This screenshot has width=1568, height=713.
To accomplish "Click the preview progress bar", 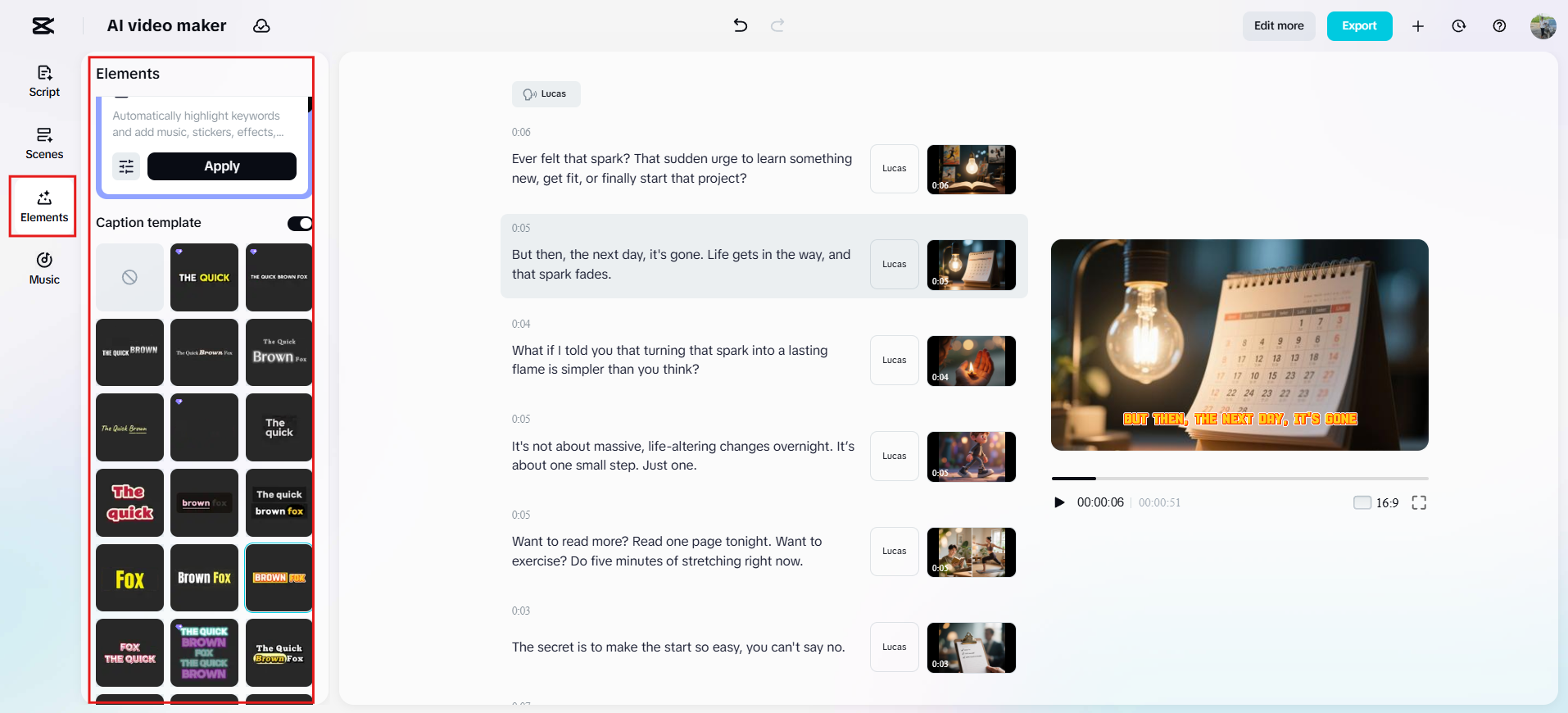I will click(1239, 478).
